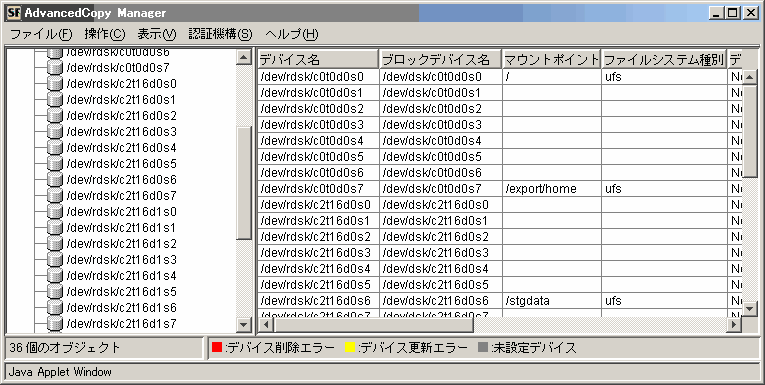Click table vertical scroll down arrow
765x385 pixels.
pyautogui.click(x=749, y=308)
